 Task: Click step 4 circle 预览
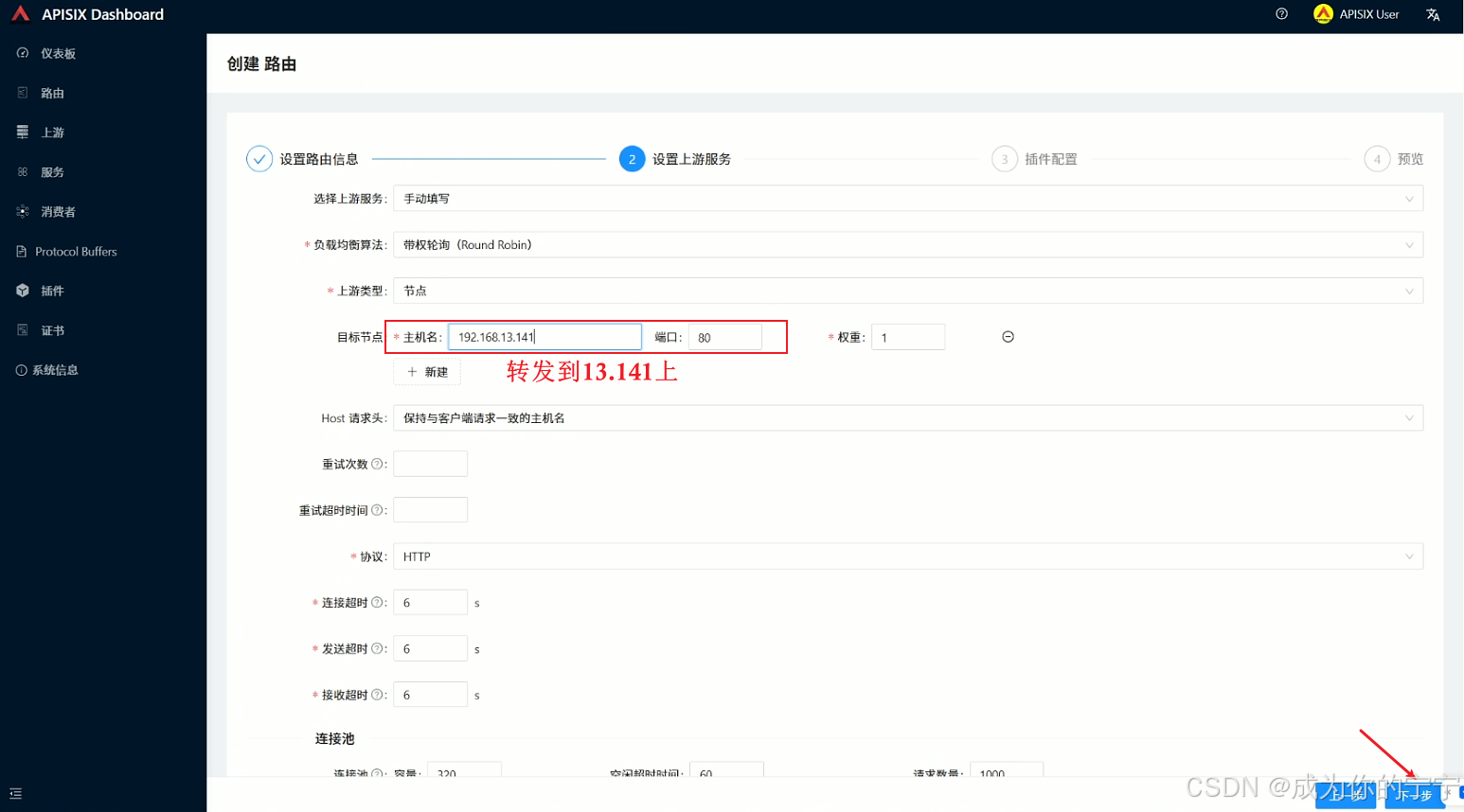[x=1377, y=159]
